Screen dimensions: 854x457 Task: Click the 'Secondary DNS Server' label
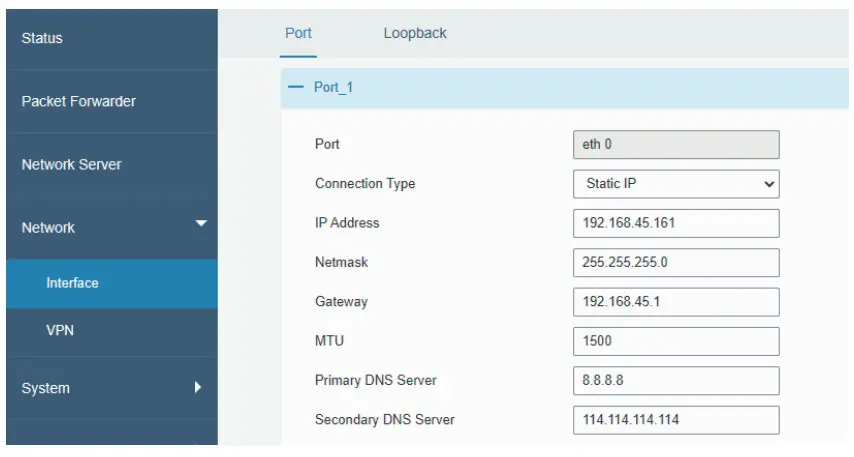click(385, 419)
